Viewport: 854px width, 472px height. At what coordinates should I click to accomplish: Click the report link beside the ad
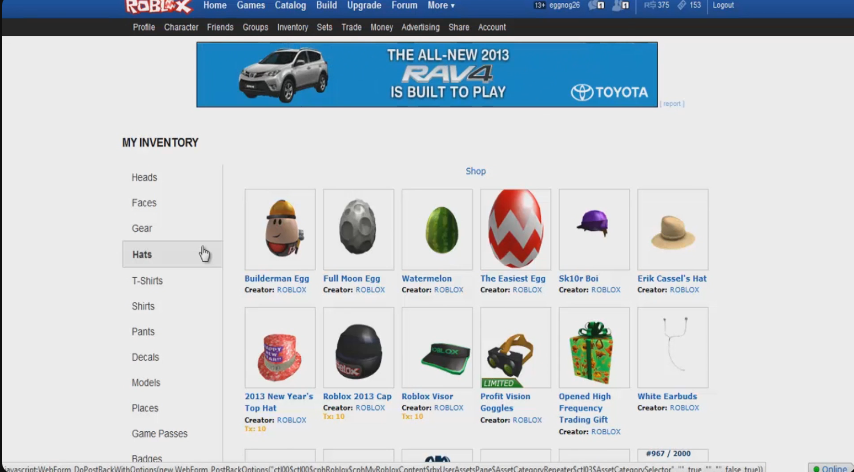point(672,104)
